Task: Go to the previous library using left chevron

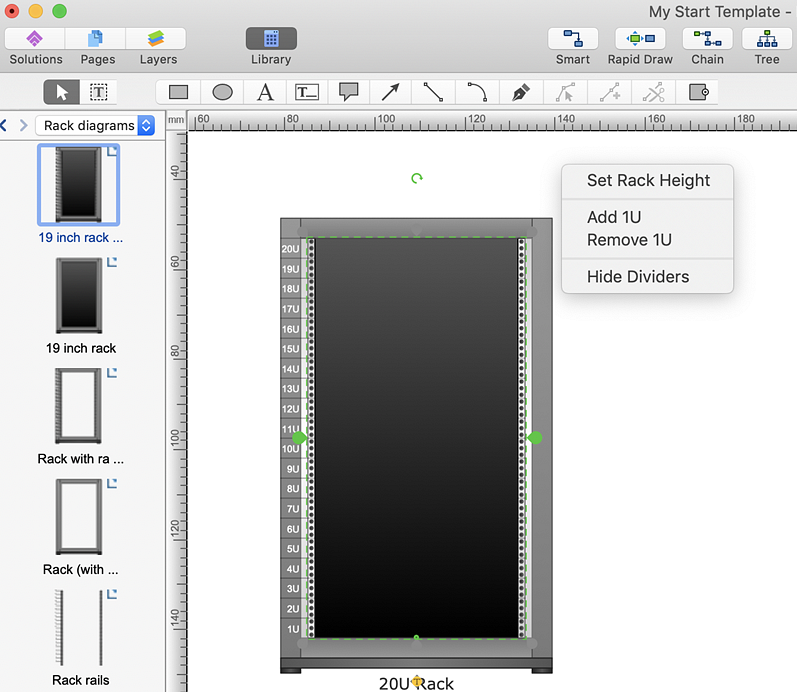Action: (x=5, y=126)
